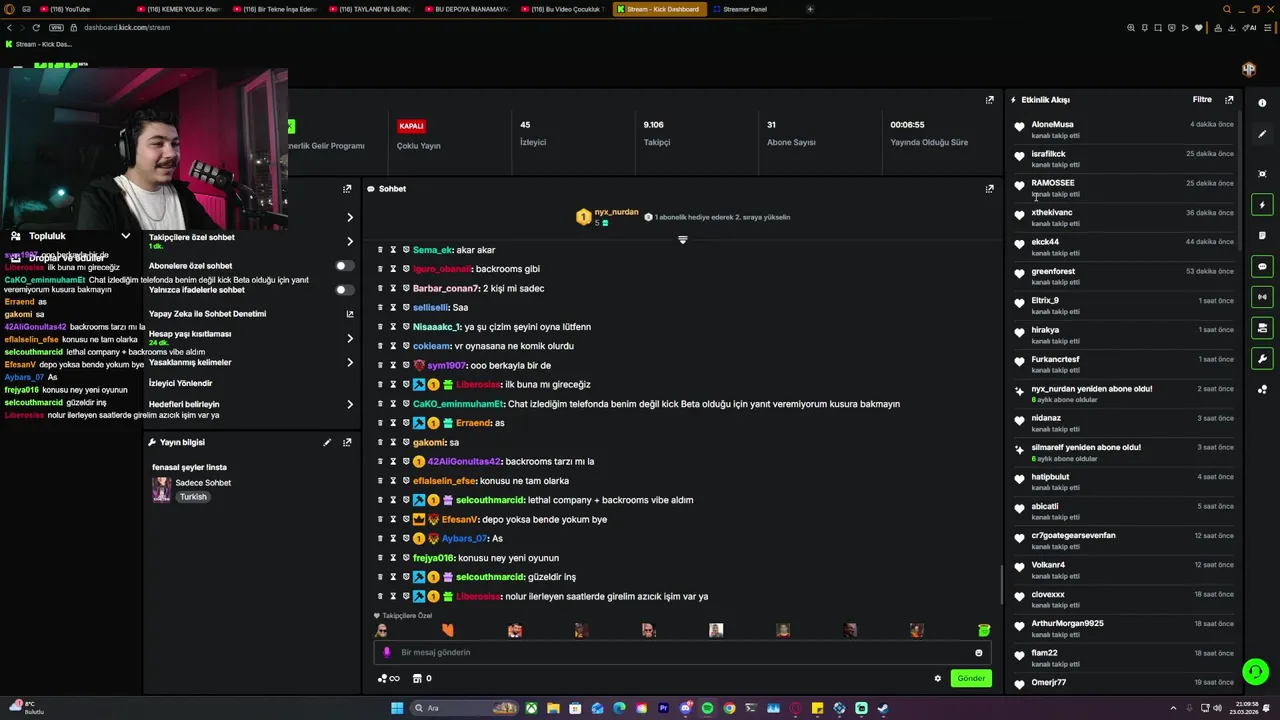Screen dimensions: 1280x720
Task: Toggle the camera stream preview icon in sidebar
Action: click(1262, 328)
